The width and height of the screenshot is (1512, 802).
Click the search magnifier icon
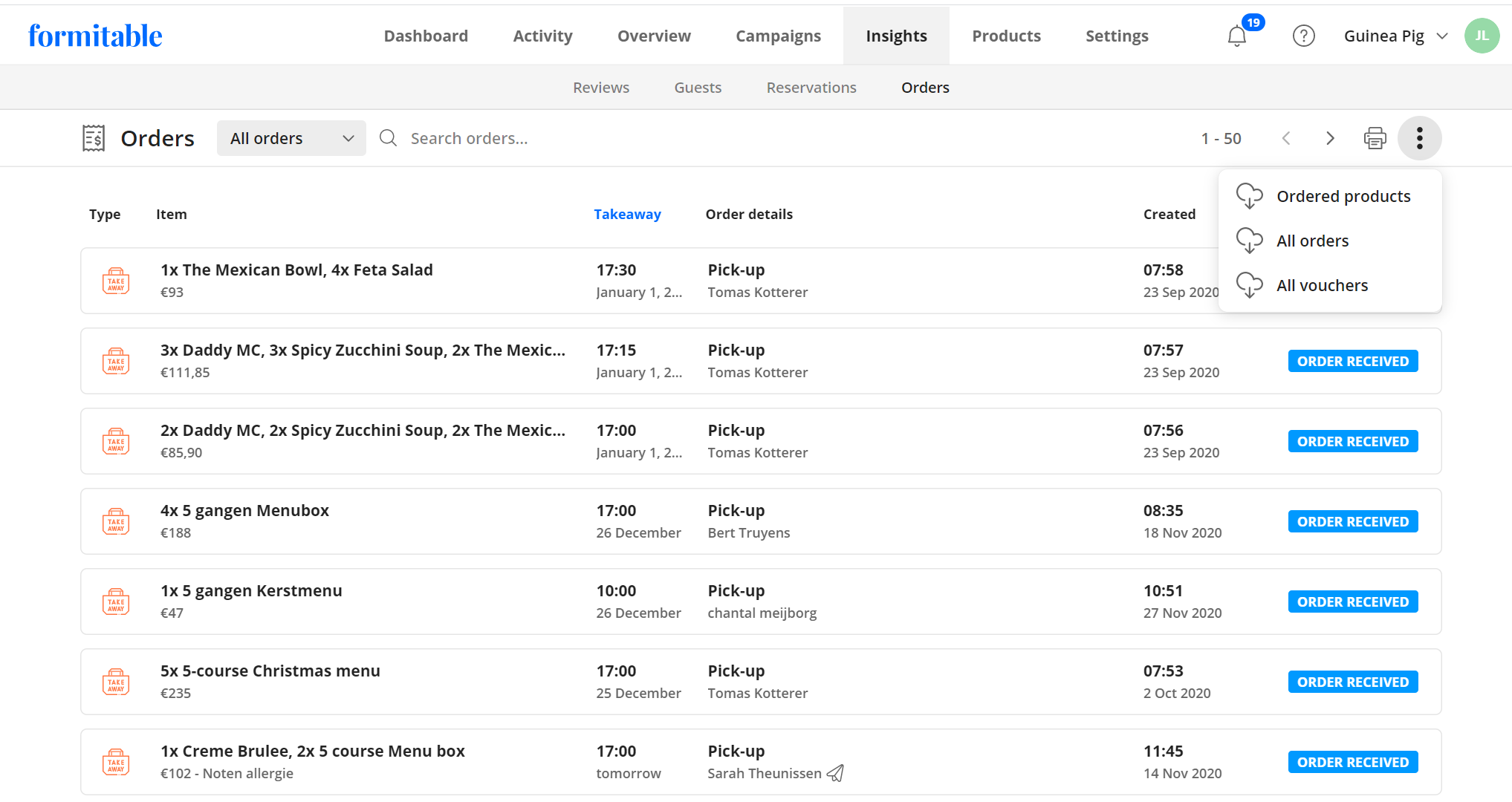(388, 138)
